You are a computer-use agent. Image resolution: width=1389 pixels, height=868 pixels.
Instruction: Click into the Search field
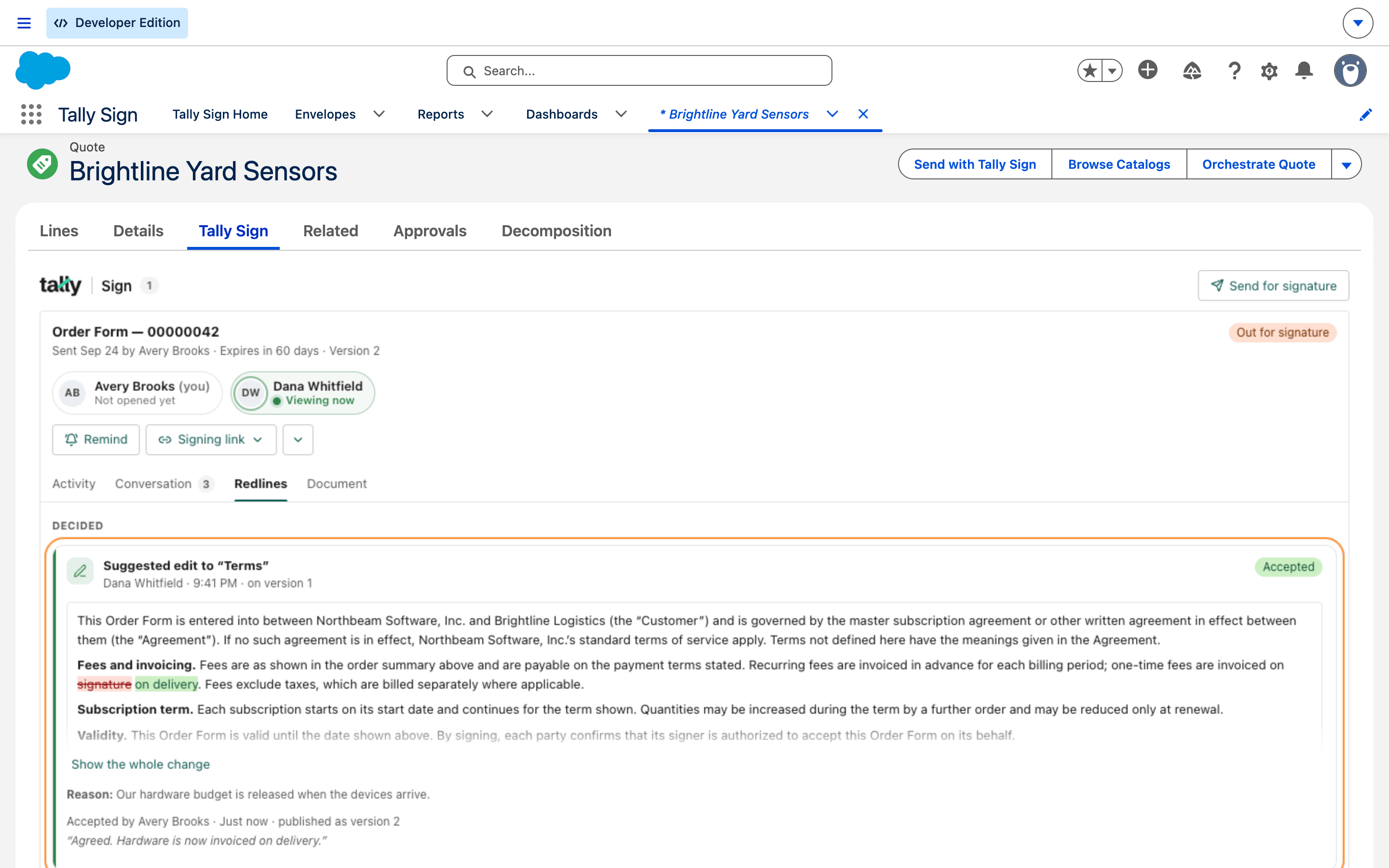point(639,70)
